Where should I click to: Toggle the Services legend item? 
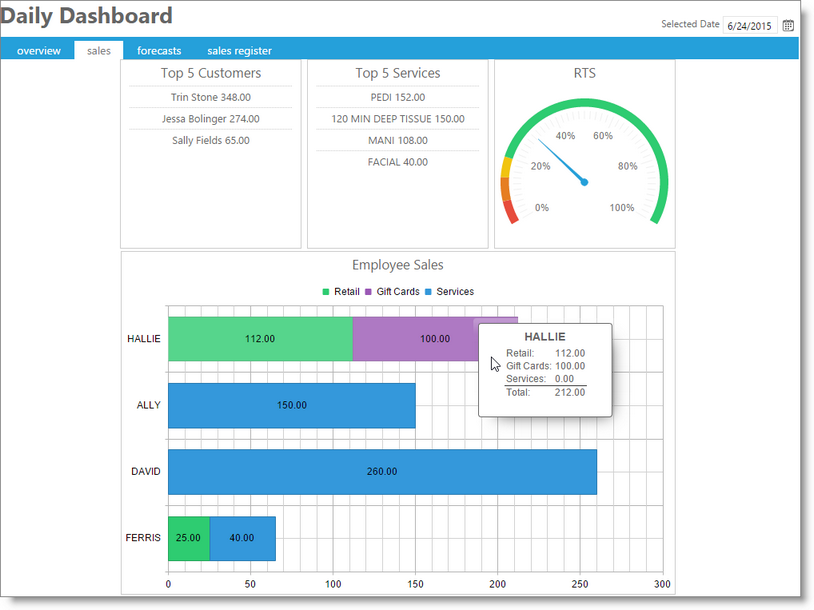point(450,292)
